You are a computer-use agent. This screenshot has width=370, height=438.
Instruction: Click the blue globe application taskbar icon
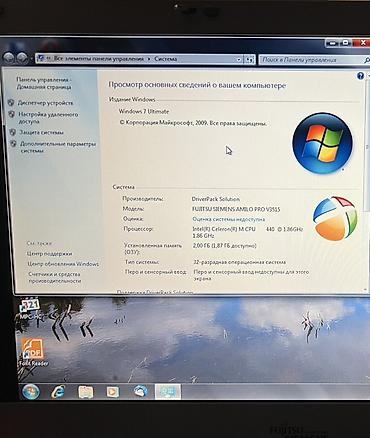[x=141, y=392]
